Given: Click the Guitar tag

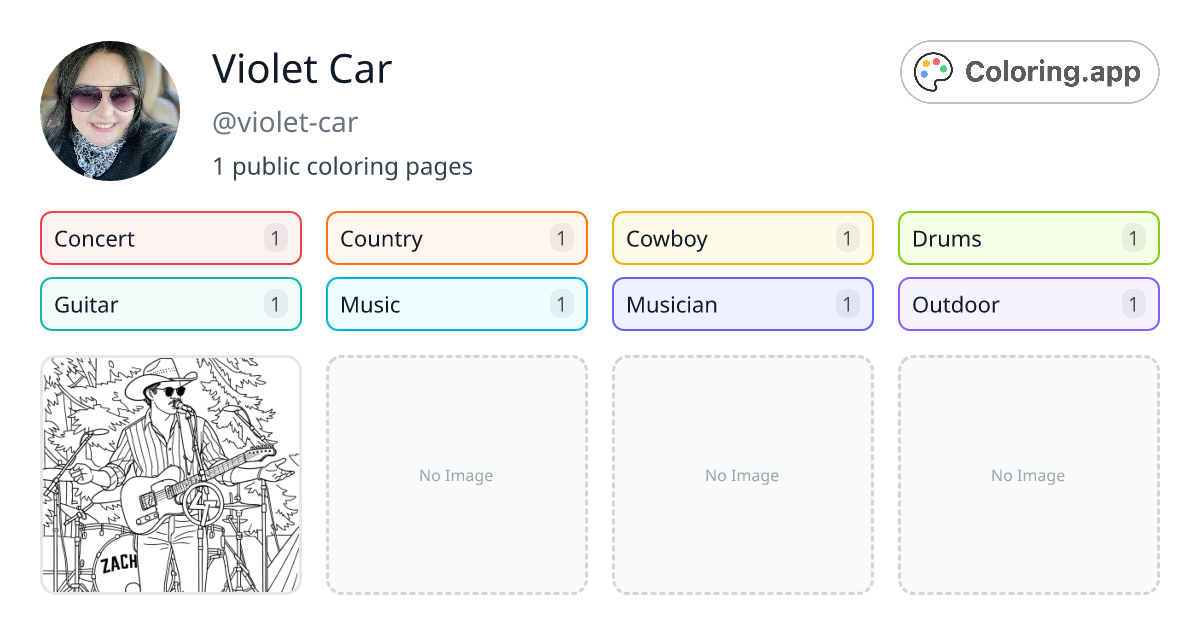Looking at the screenshot, I should coord(170,304).
